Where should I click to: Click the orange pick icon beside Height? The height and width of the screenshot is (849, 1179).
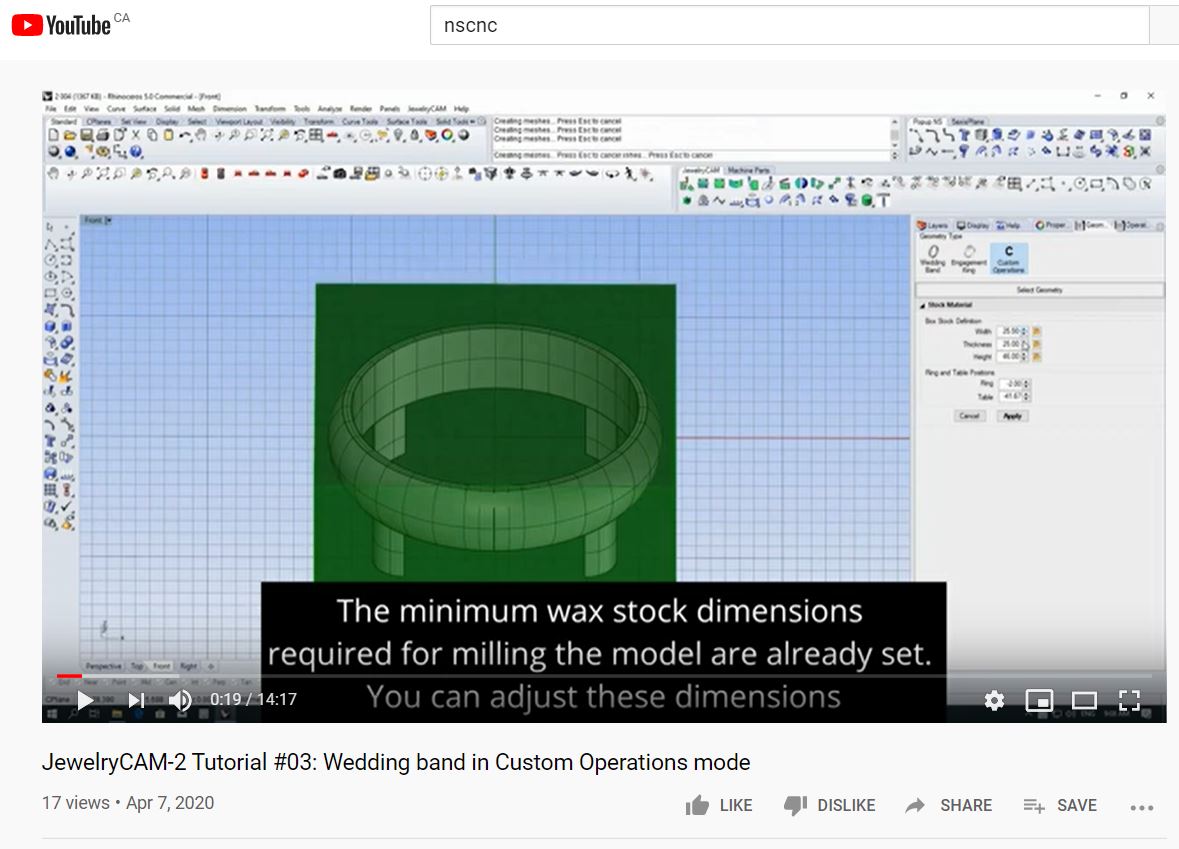pos(1036,356)
